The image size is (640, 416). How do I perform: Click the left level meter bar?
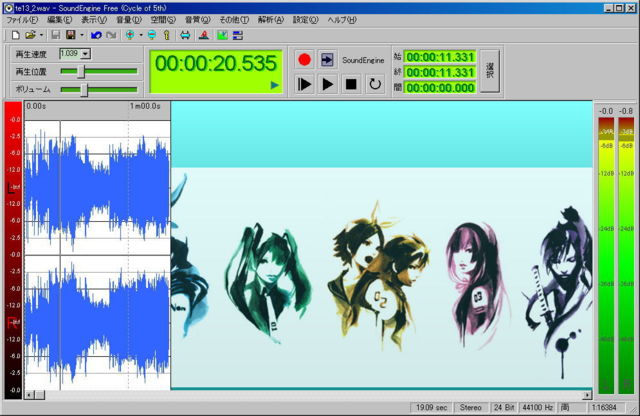pyautogui.click(x=606, y=256)
